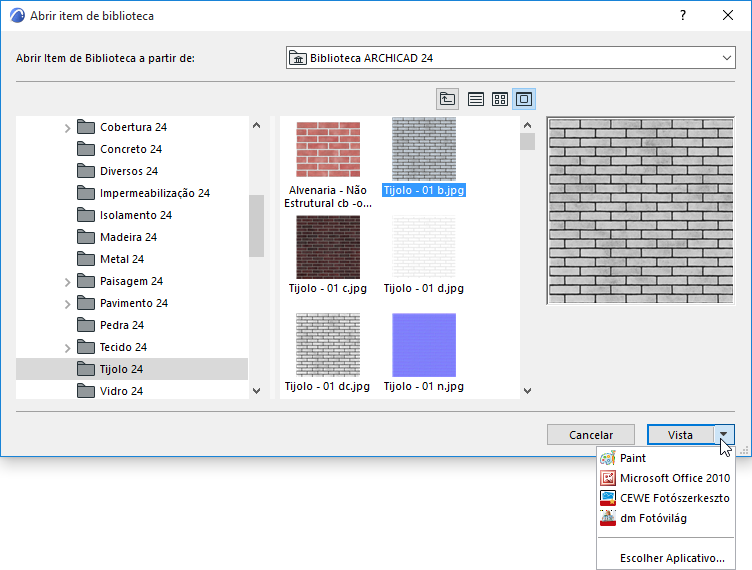Click the Tijolo - 01 c.jpg file name
752x570 pixels.
click(328, 288)
